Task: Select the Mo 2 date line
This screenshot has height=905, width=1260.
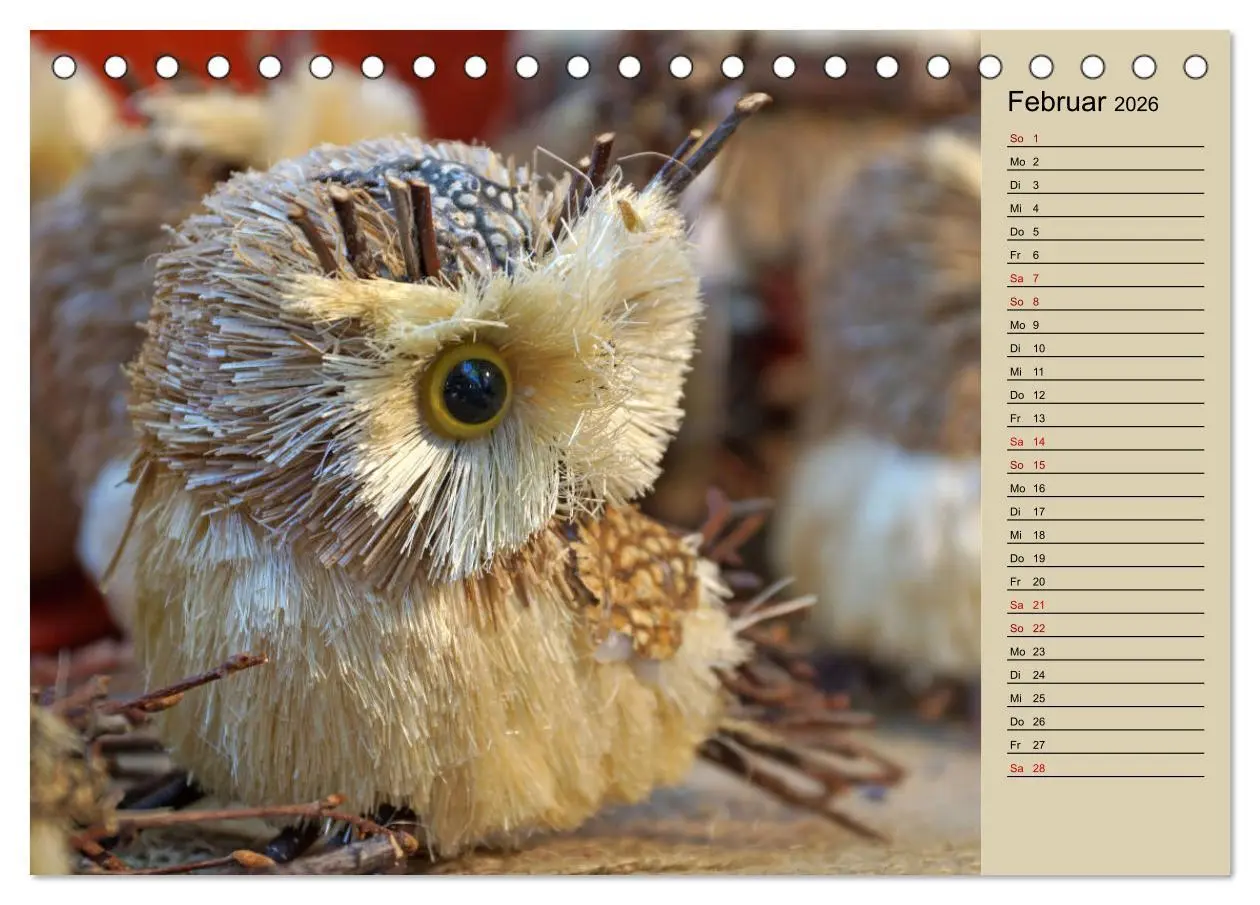Action: click(1105, 162)
